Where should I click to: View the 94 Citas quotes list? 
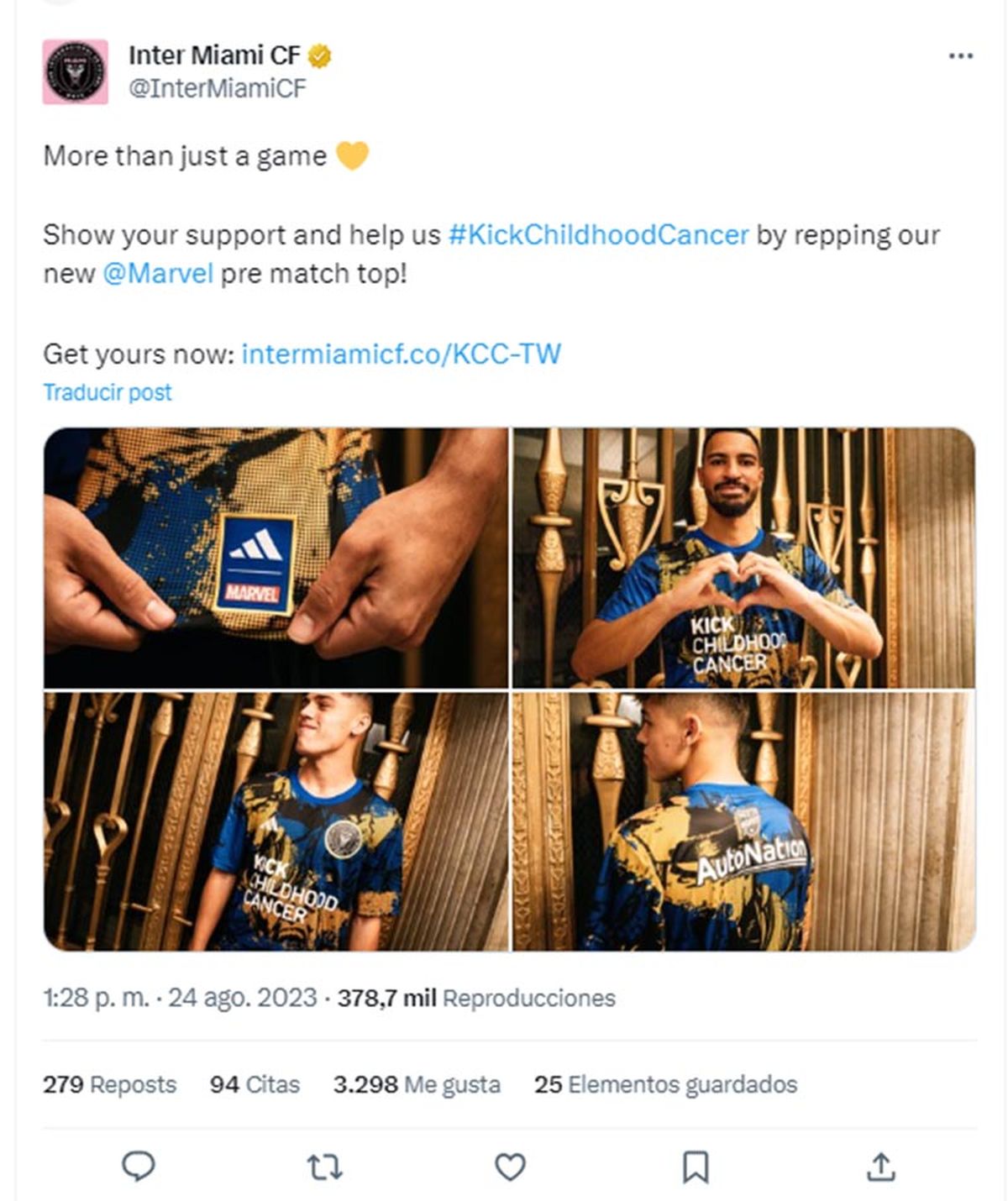click(x=255, y=1084)
